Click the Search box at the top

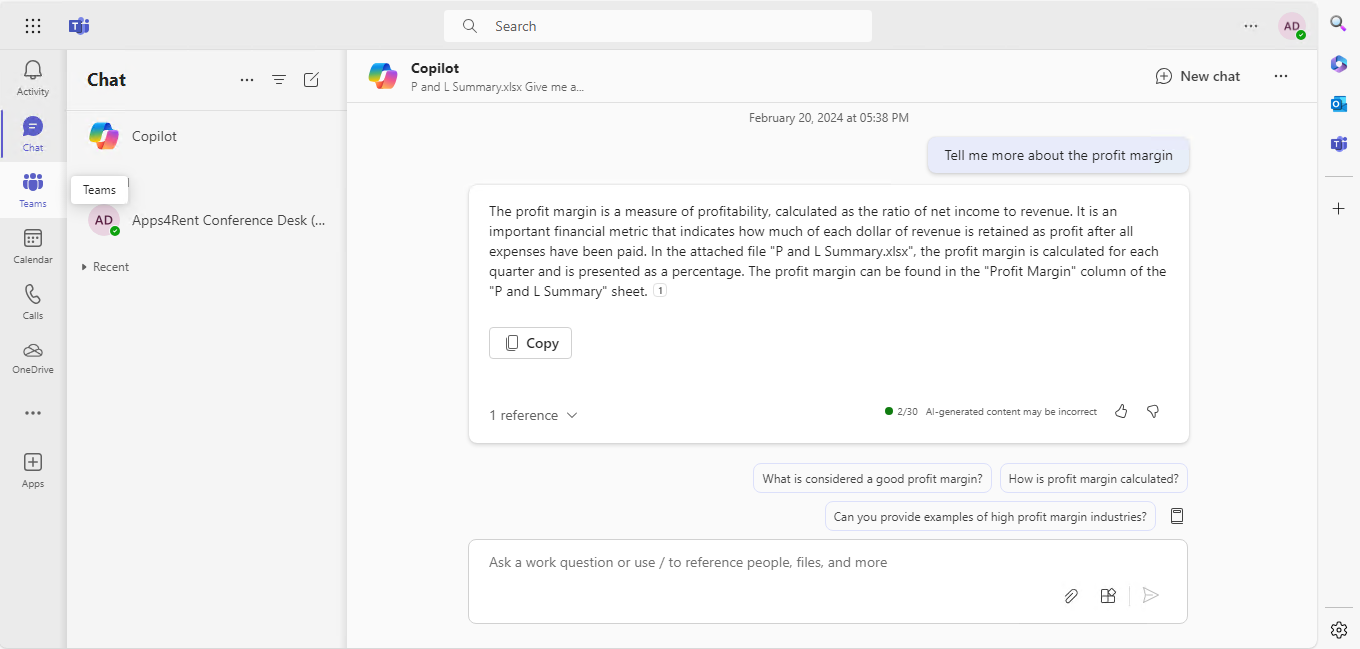(658, 26)
